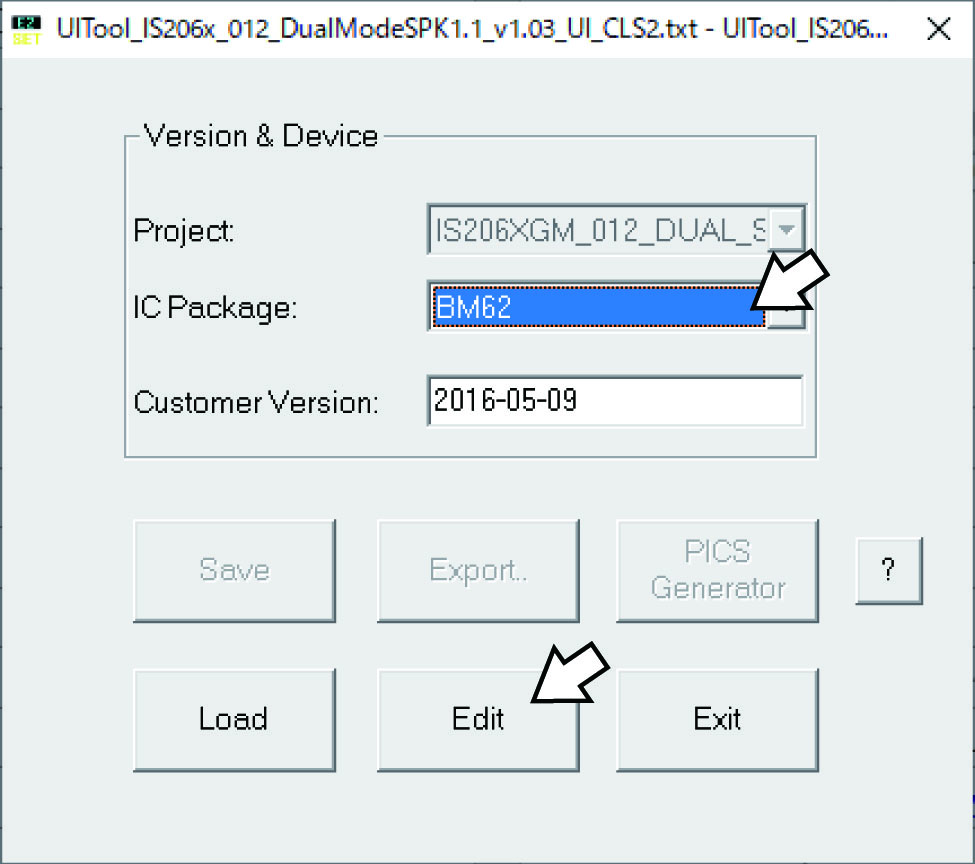Launch the PICS Generator
975x864 pixels.
tap(718, 570)
